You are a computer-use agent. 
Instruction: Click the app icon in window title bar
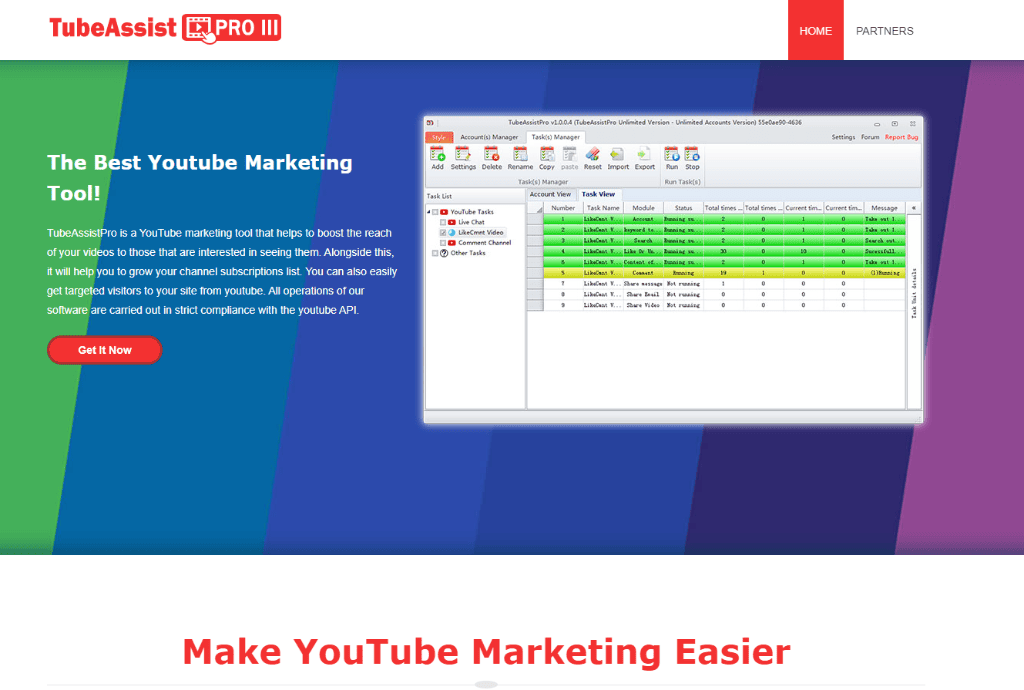(x=430, y=122)
